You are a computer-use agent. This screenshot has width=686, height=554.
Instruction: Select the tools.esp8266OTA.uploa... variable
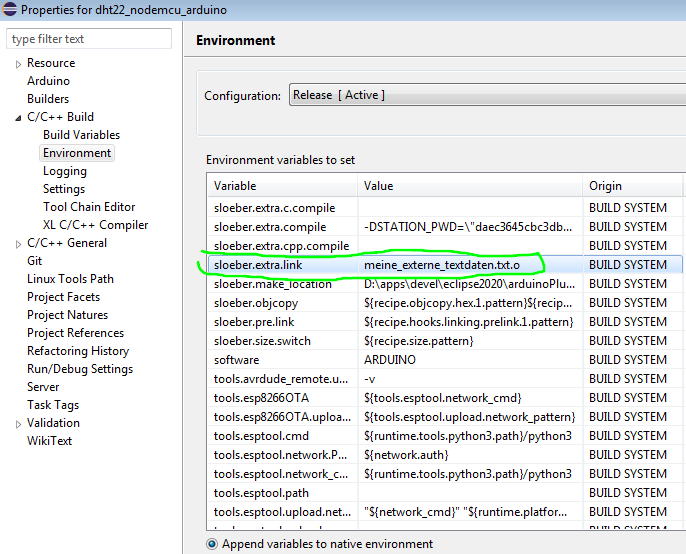click(x=282, y=417)
